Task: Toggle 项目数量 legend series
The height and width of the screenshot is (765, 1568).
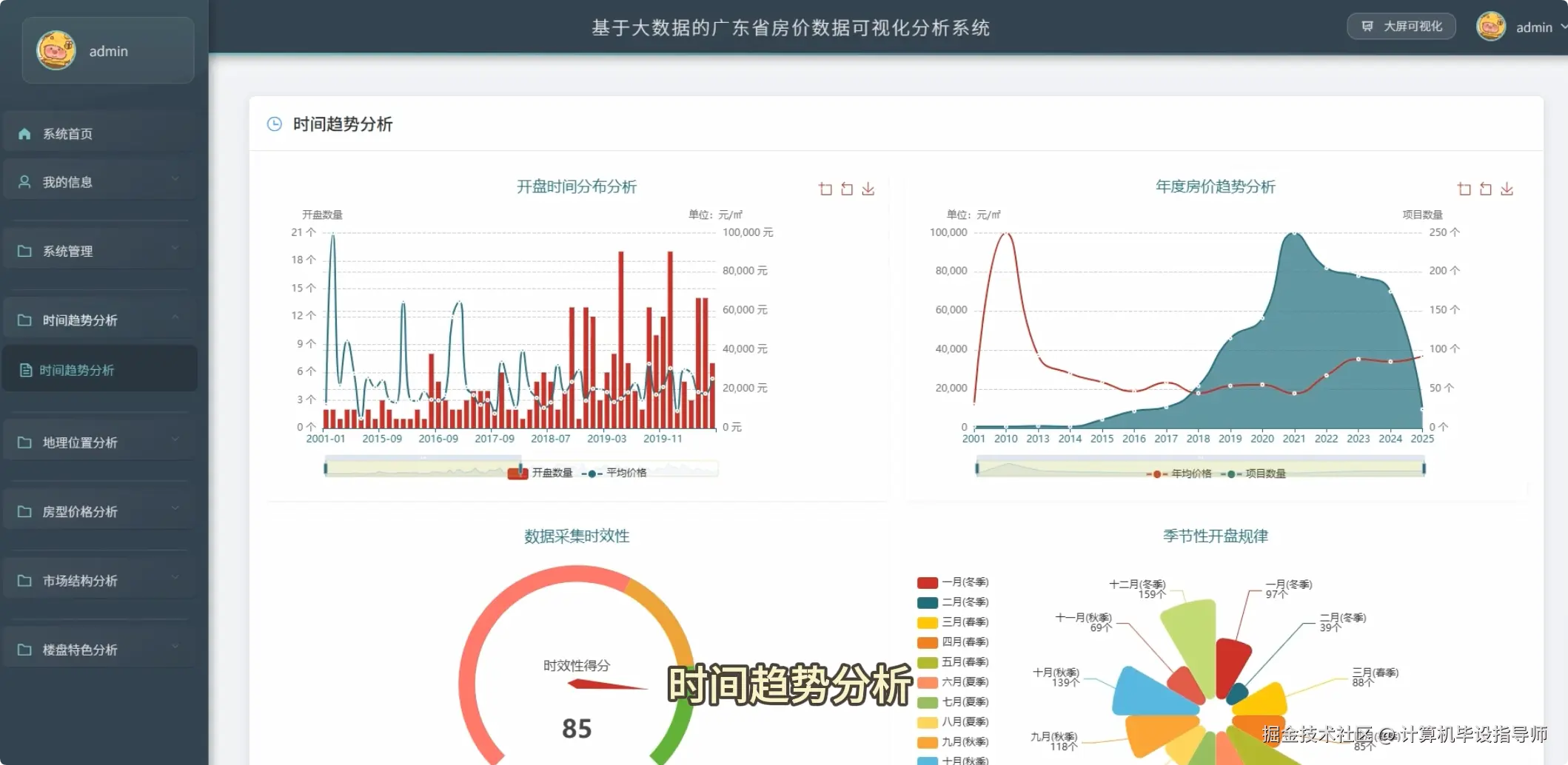Action: coord(1253,474)
